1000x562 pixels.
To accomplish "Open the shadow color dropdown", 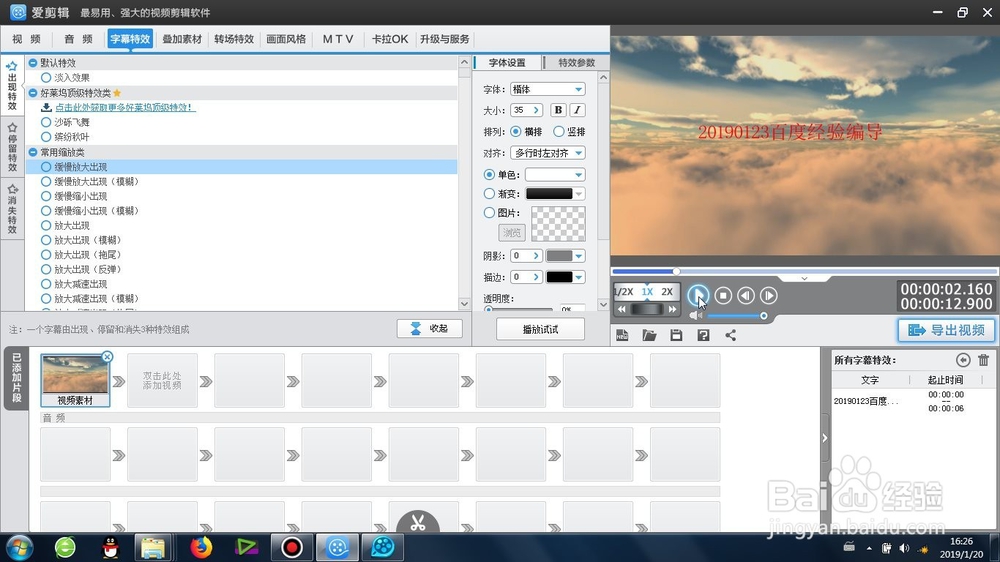I will click(x=578, y=256).
